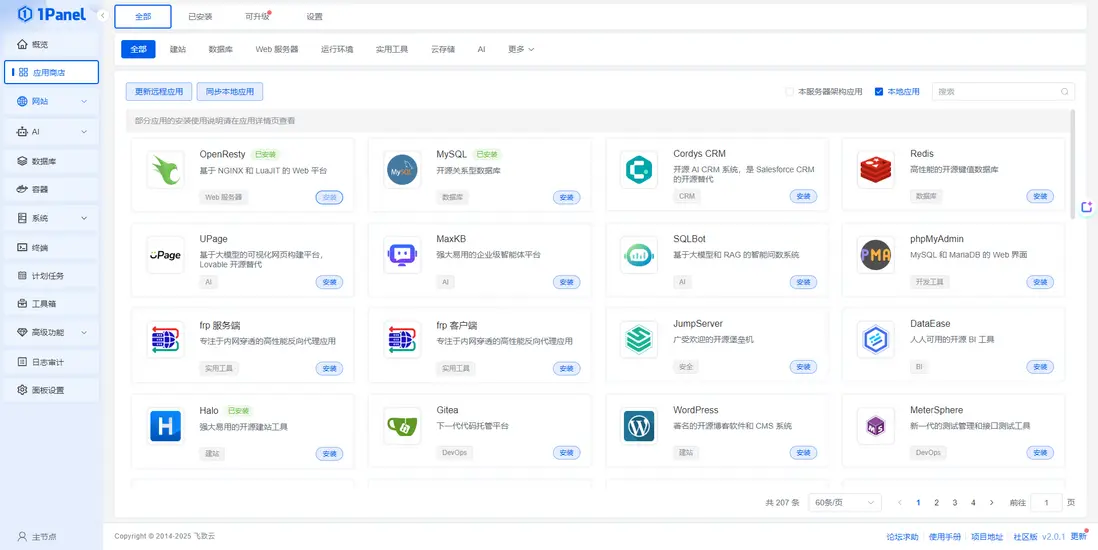
Task: Open 使用手册 link
Action: 945,537
